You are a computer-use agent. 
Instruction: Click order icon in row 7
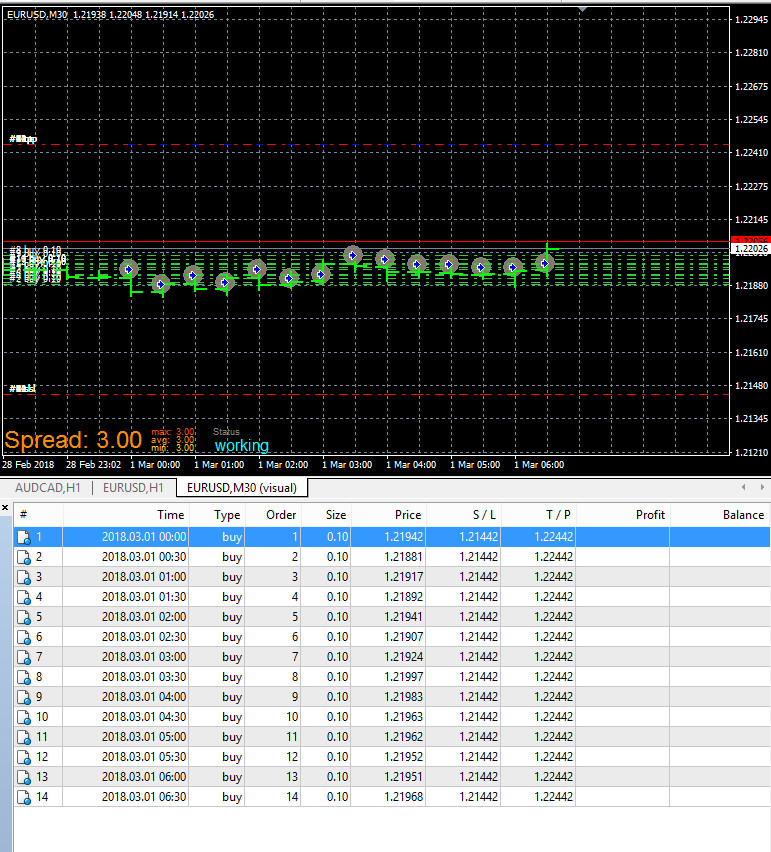coord(24,657)
